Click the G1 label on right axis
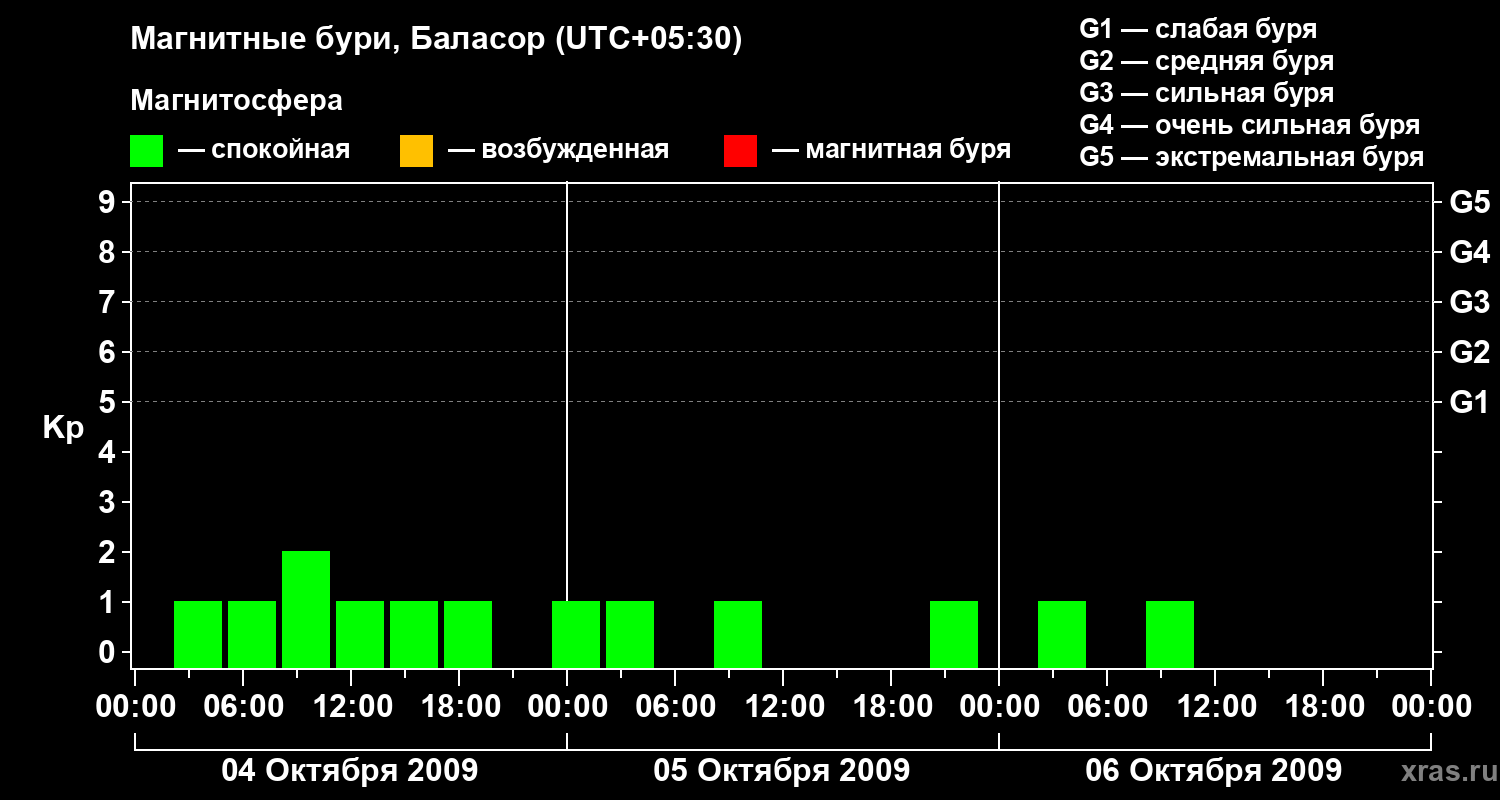This screenshot has height=800, width=1500. (x=1470, y=402)
